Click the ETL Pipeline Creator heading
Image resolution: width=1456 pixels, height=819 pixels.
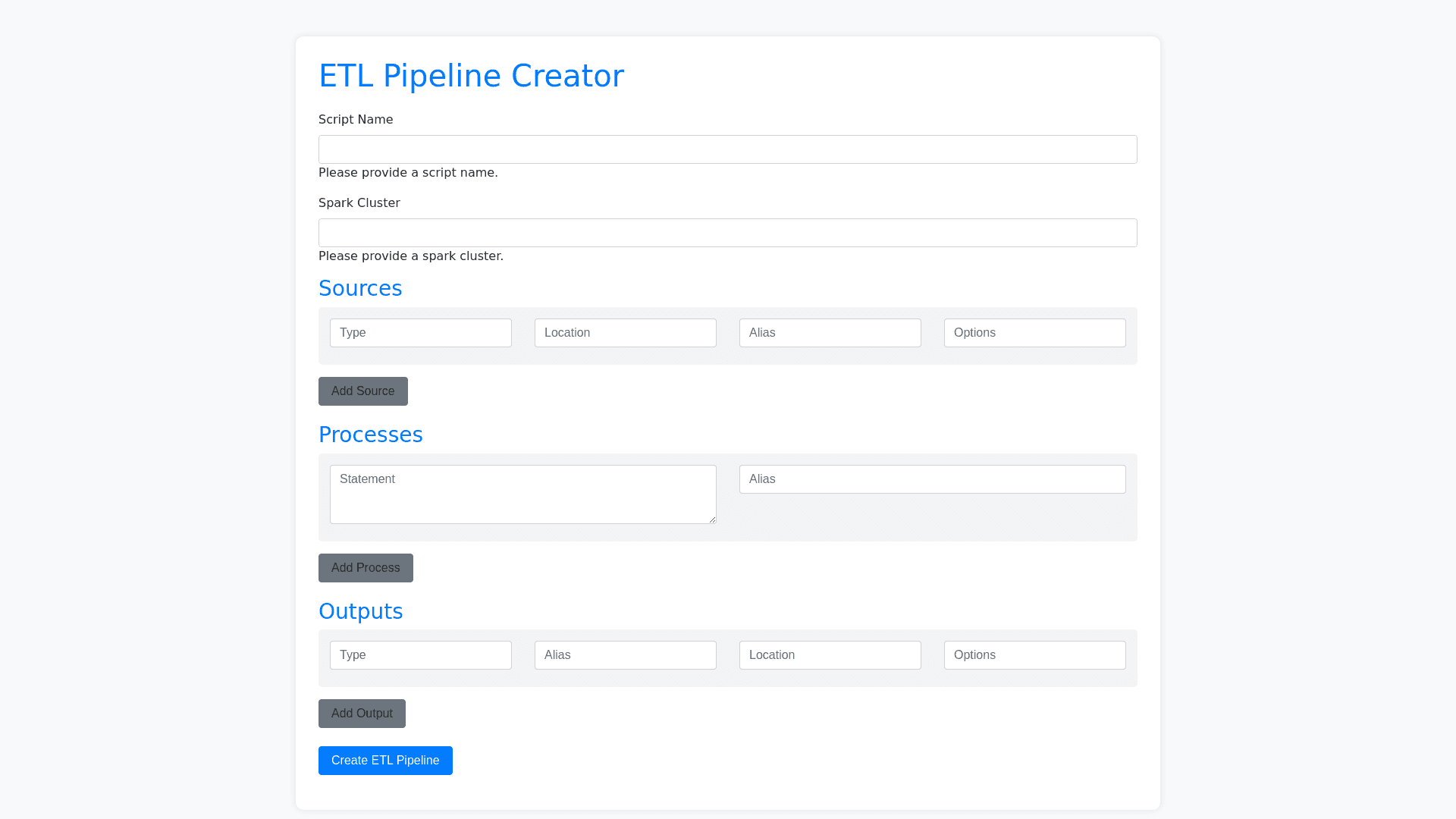pos(471,76)
